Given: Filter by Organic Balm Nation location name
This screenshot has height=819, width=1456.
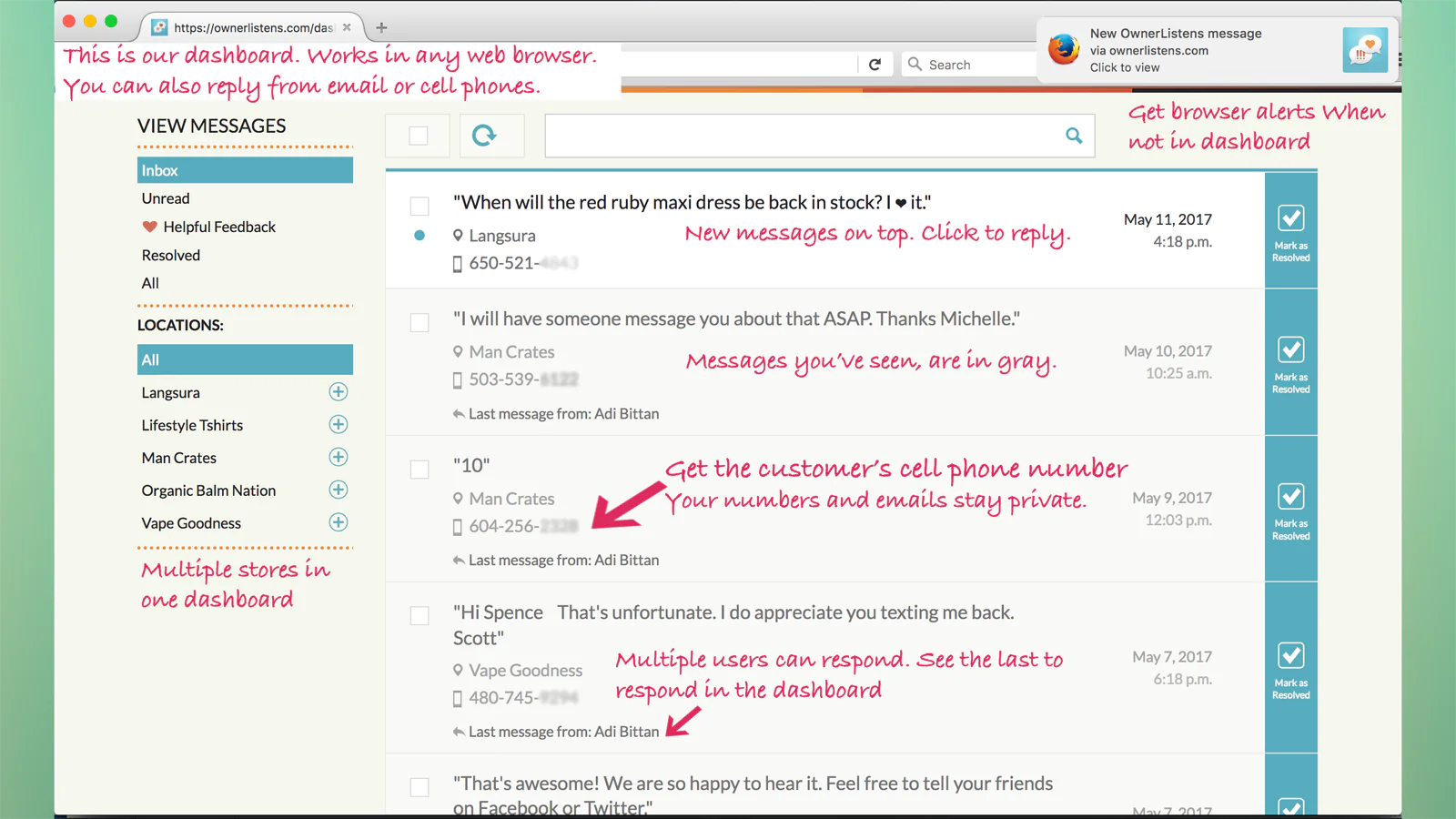Looking at the screenshot, I should pyautogui.click(x=208, y=490).
